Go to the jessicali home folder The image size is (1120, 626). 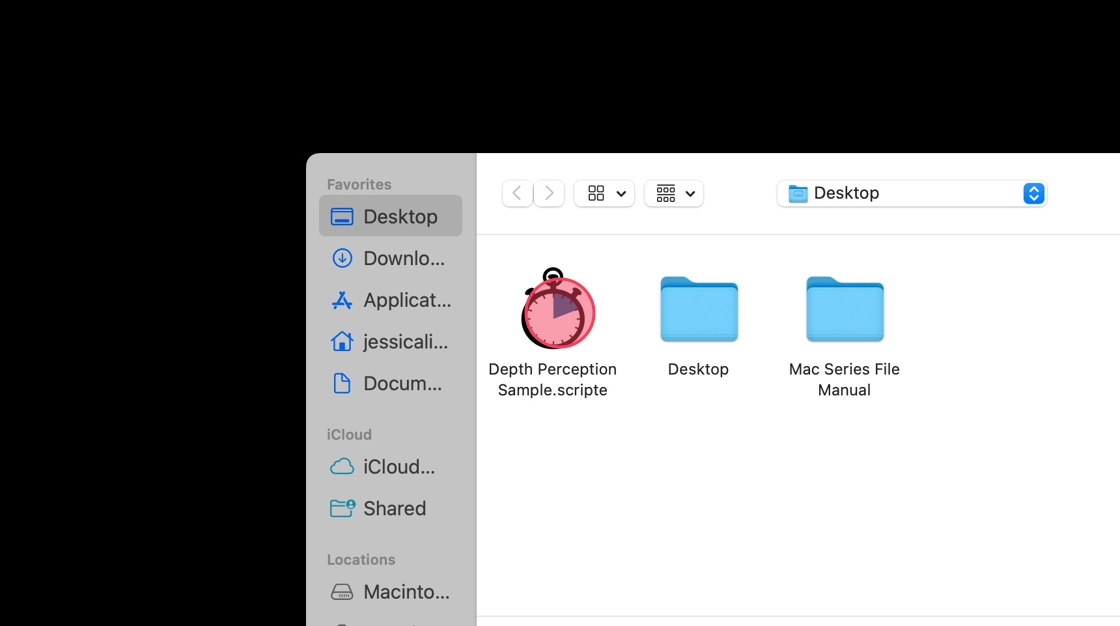coord(390,342)
